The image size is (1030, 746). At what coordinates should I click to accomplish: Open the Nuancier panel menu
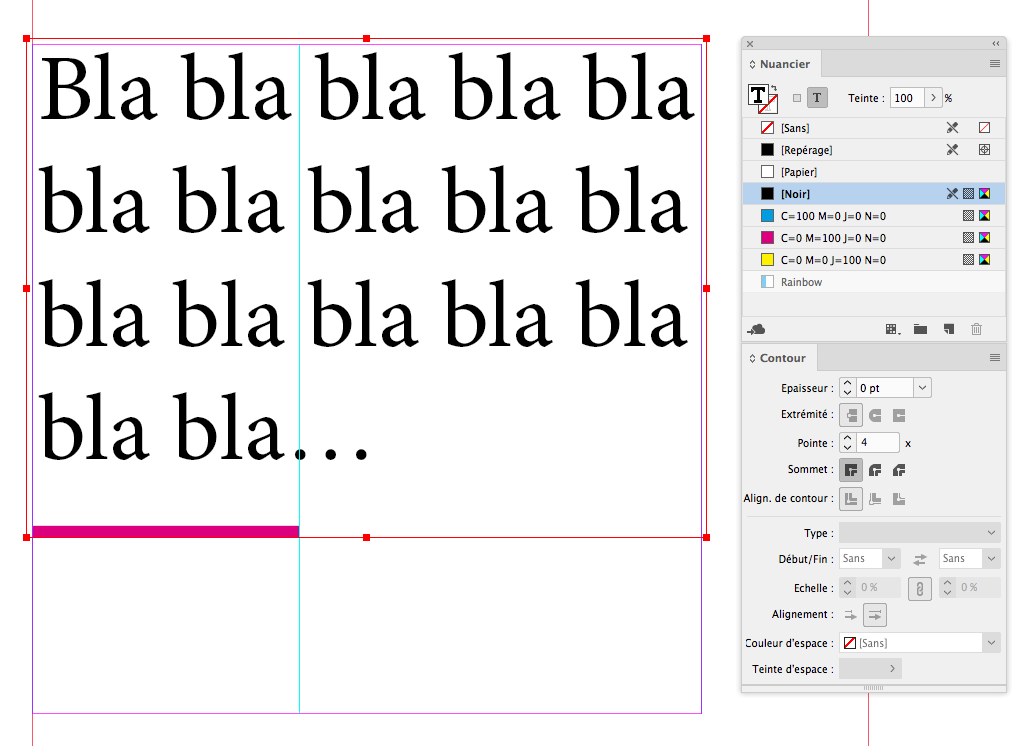click(994, 63)
